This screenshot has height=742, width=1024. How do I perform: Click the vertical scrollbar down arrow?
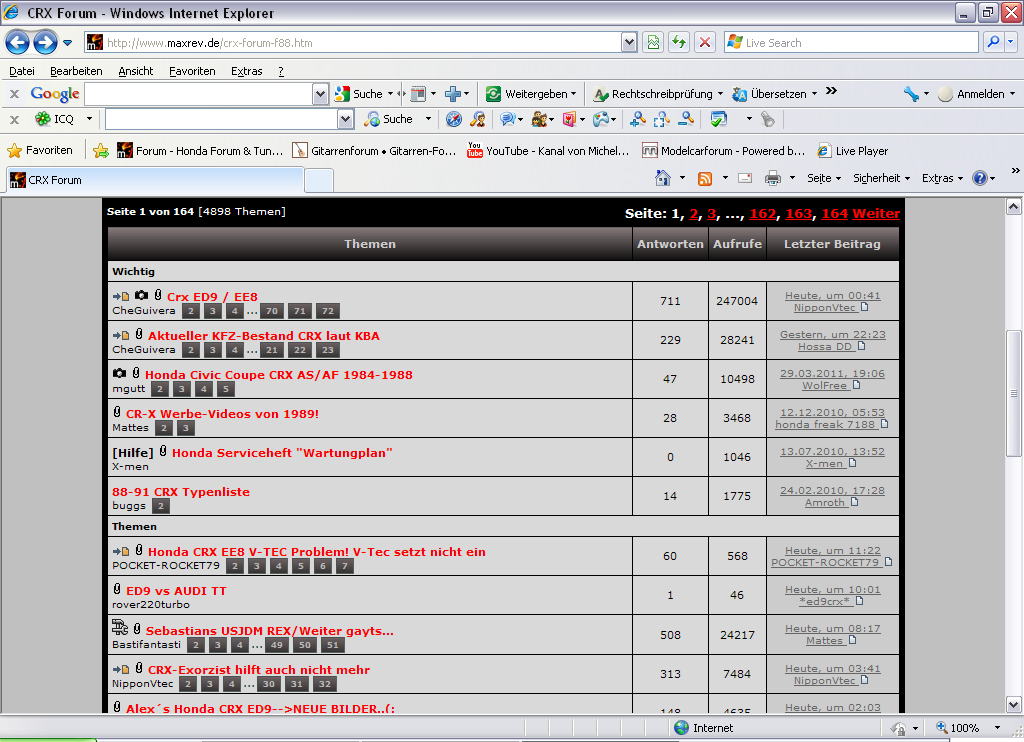(1013, 705)
